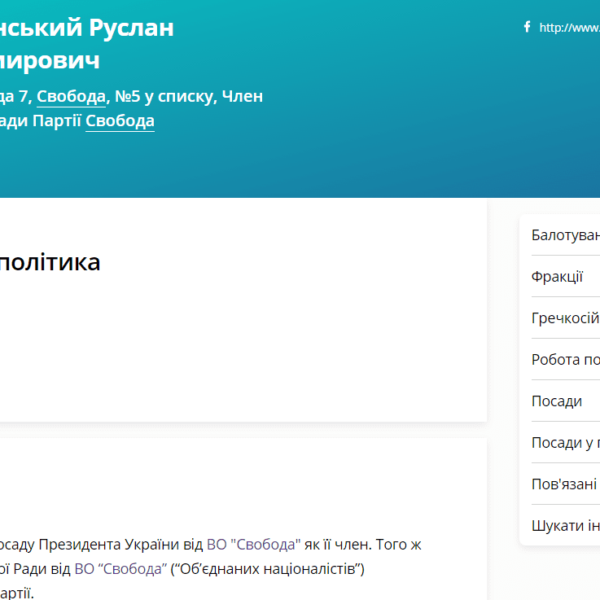Screen dimensions: 600x600
Task: Select the Пов'язані sidebar item
Action: click(566, 484)
